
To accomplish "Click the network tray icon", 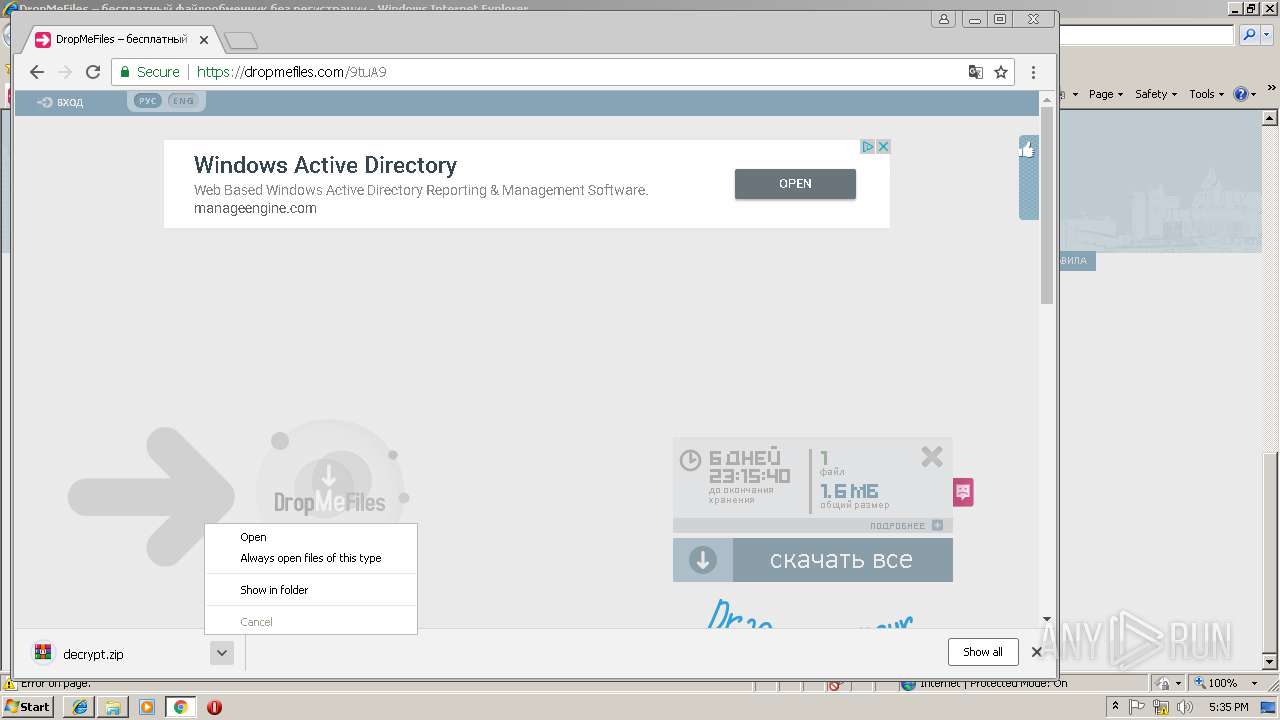I will click(x=1161, y=707).
